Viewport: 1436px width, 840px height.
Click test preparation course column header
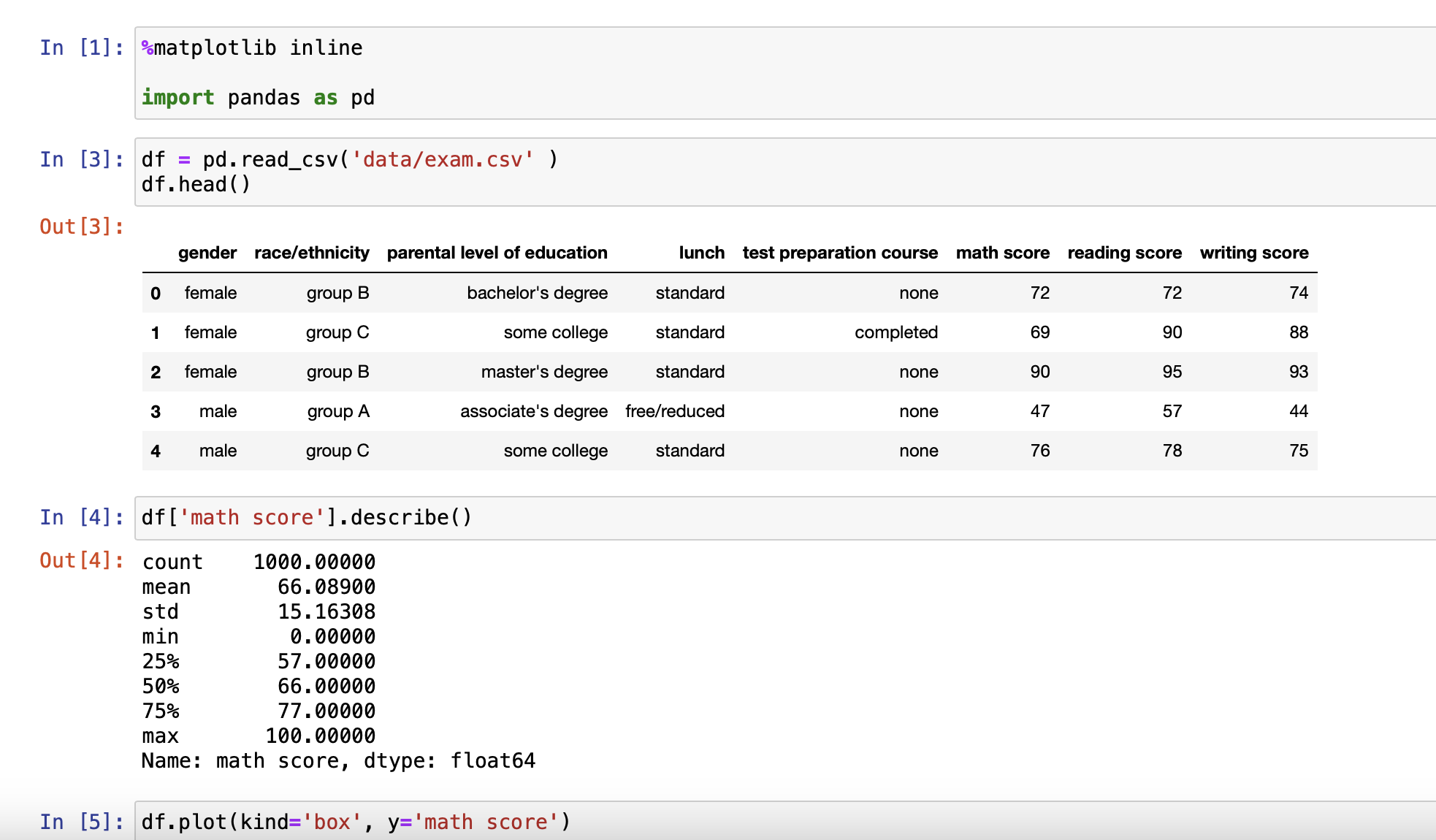click(x=840, y=253)
